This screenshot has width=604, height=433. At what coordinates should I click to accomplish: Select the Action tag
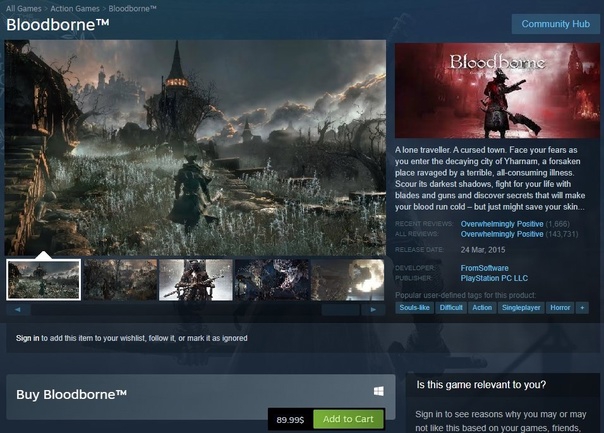click(x=482, y=308)
